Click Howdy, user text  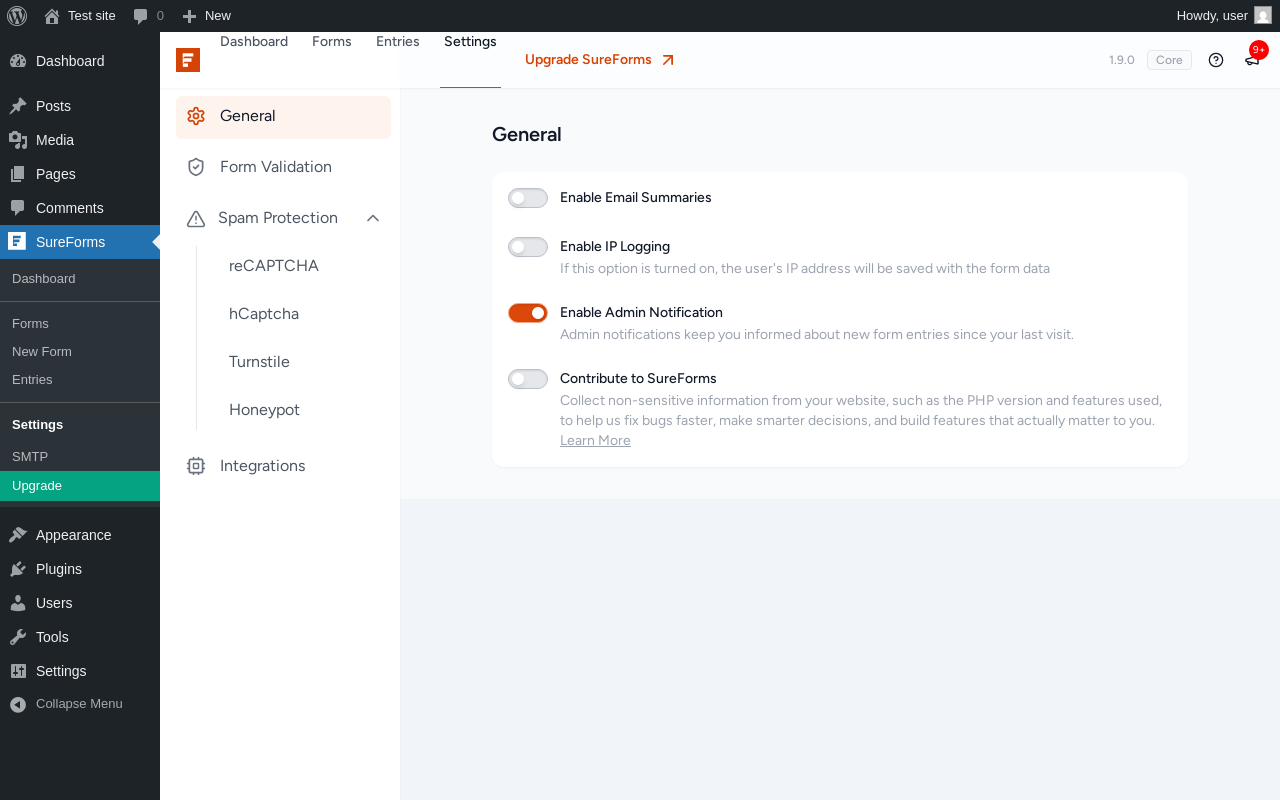[1212, 16]
